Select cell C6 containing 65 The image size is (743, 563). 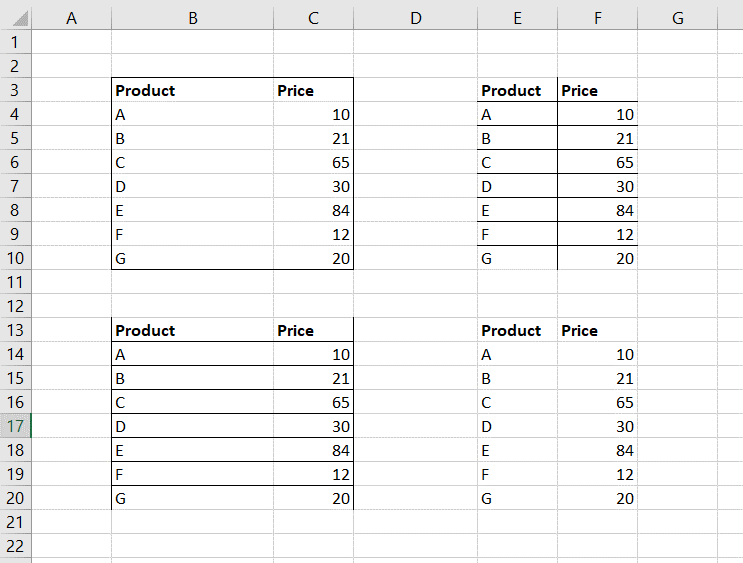[x=313, y=162]
